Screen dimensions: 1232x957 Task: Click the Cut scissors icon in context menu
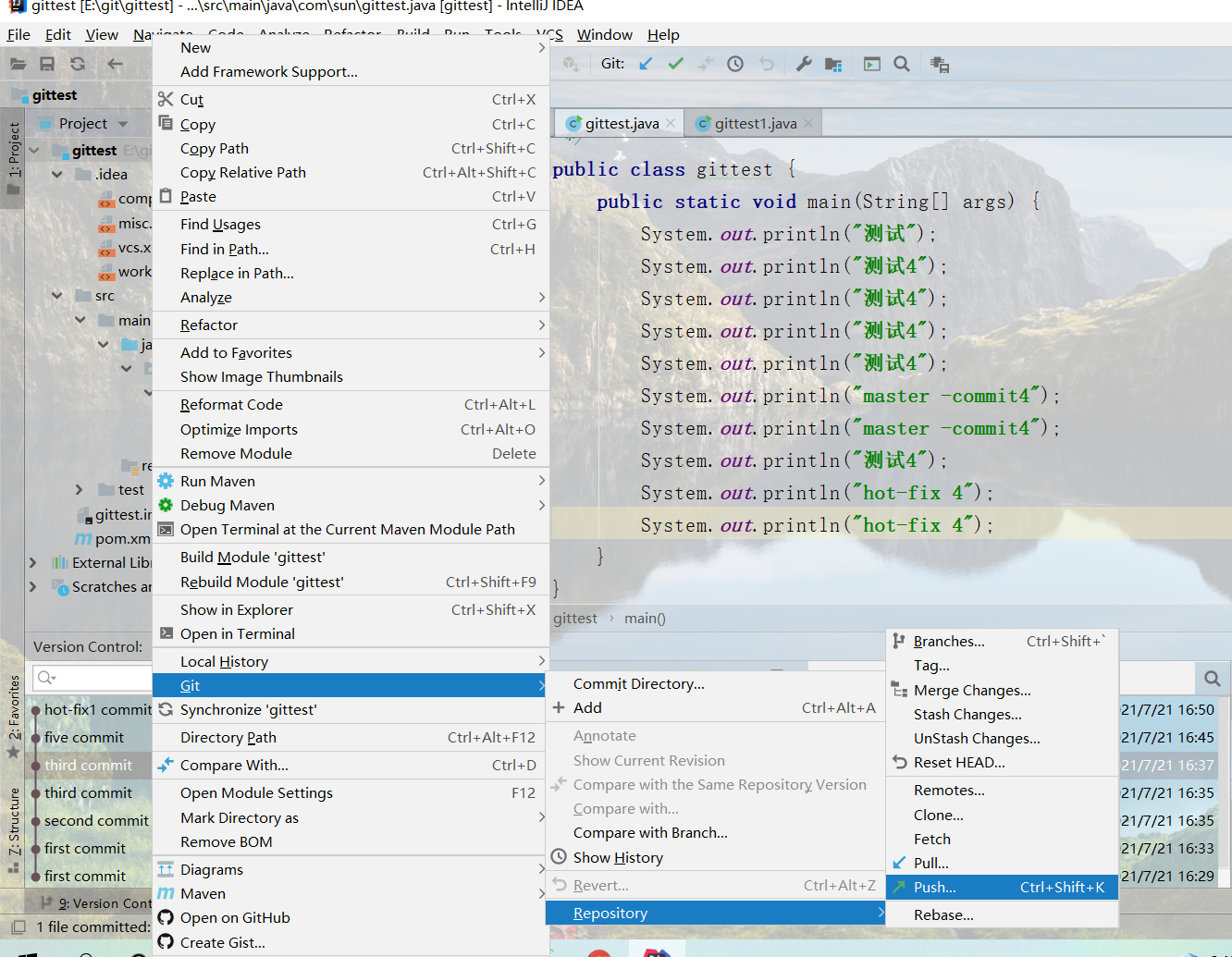coord(166,99)
